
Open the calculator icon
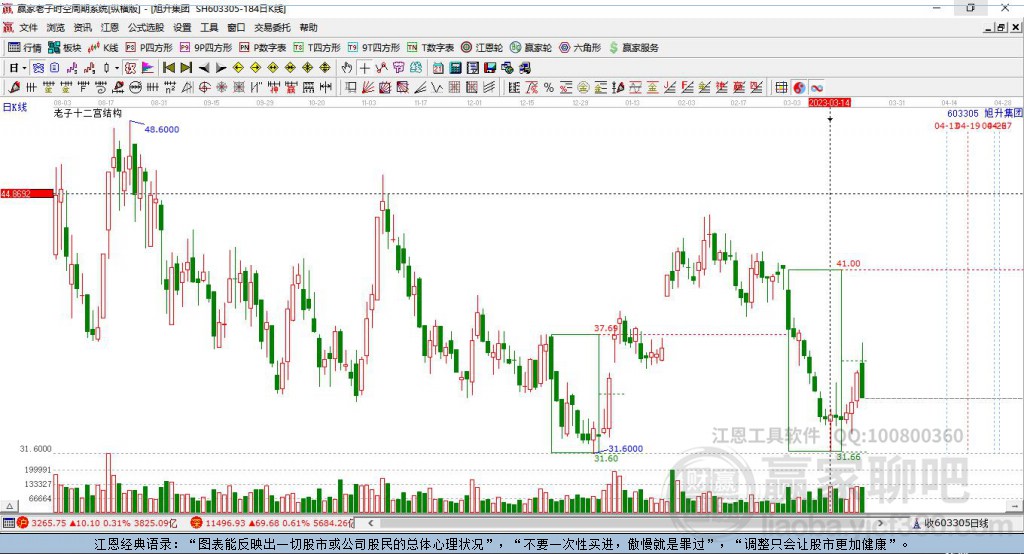[x=455, y=68]
